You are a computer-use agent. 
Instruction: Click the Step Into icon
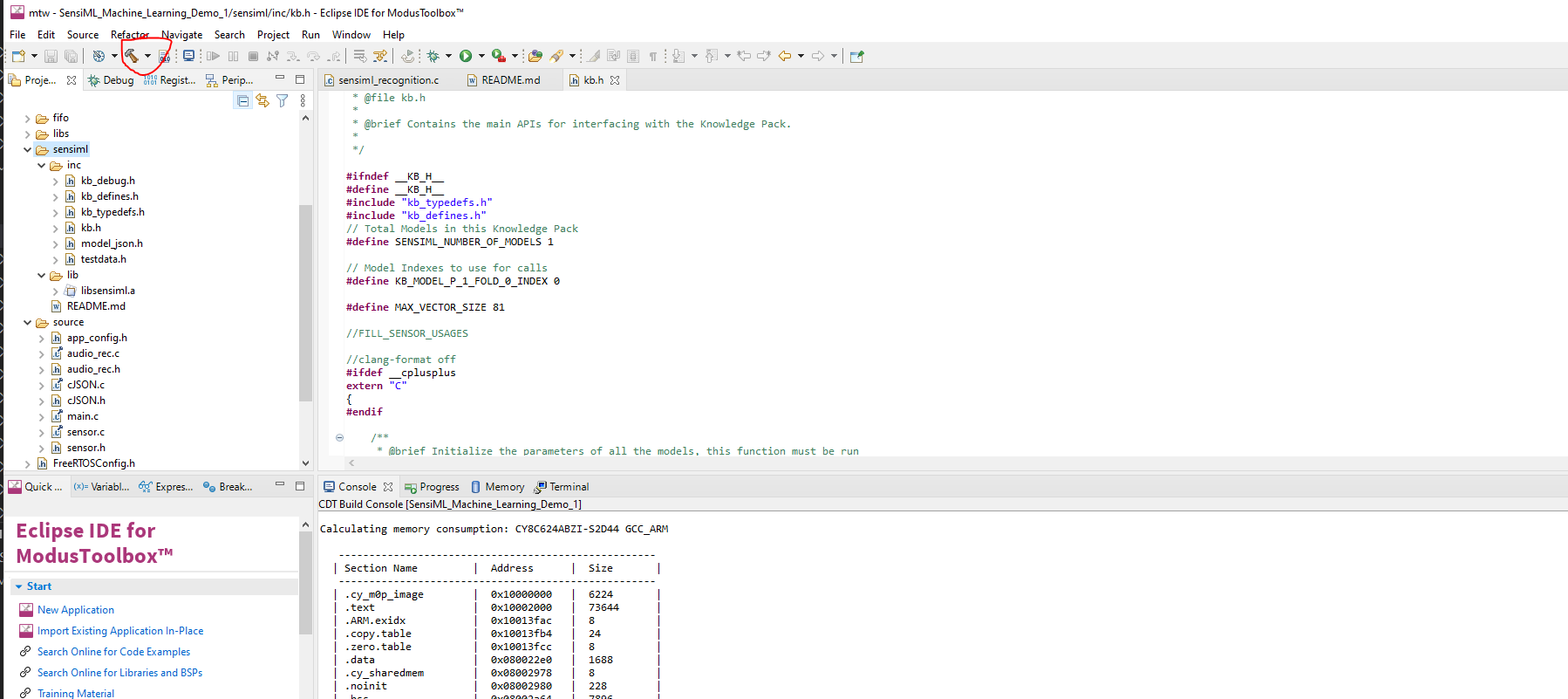pos(293,56)
